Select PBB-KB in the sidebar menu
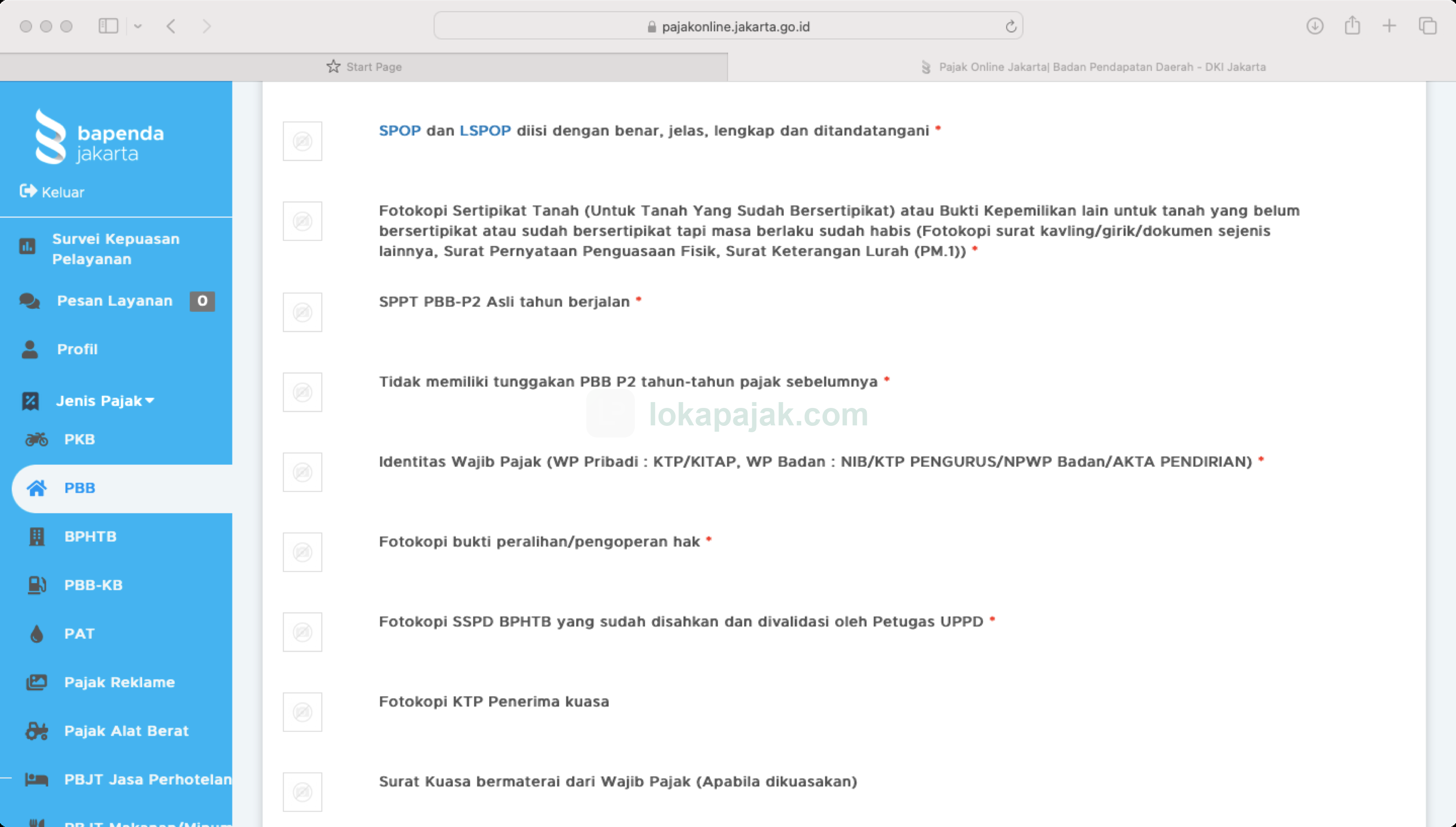This screenshot has height=827, width=1456. click(94, 585)
